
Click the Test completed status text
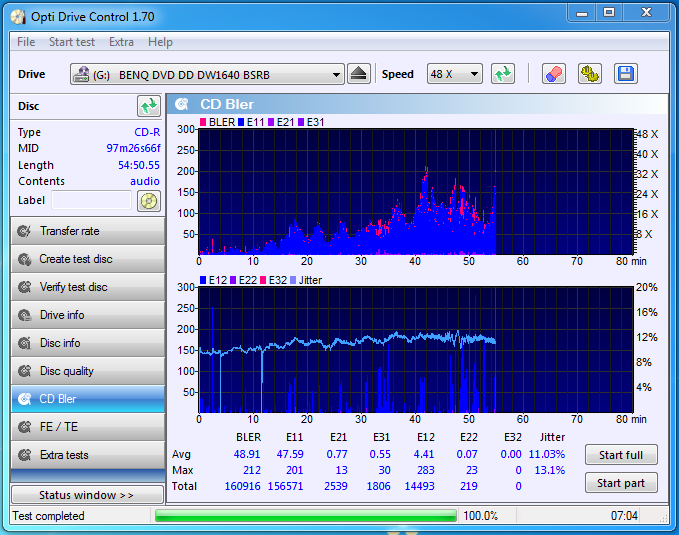[48, 516]
